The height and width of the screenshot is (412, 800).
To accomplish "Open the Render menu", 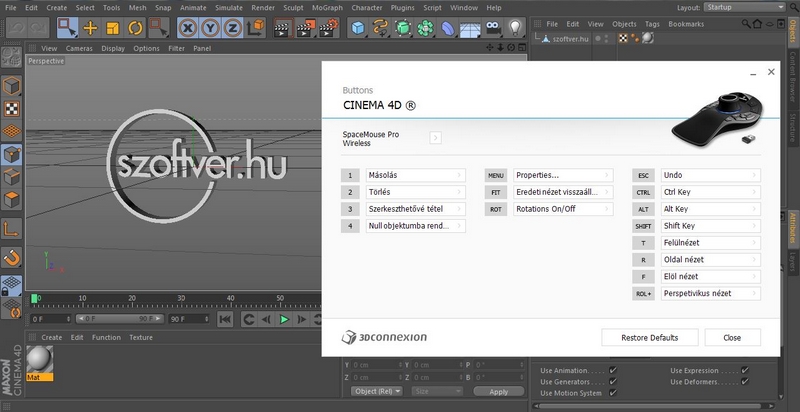I will coord(263,8).
